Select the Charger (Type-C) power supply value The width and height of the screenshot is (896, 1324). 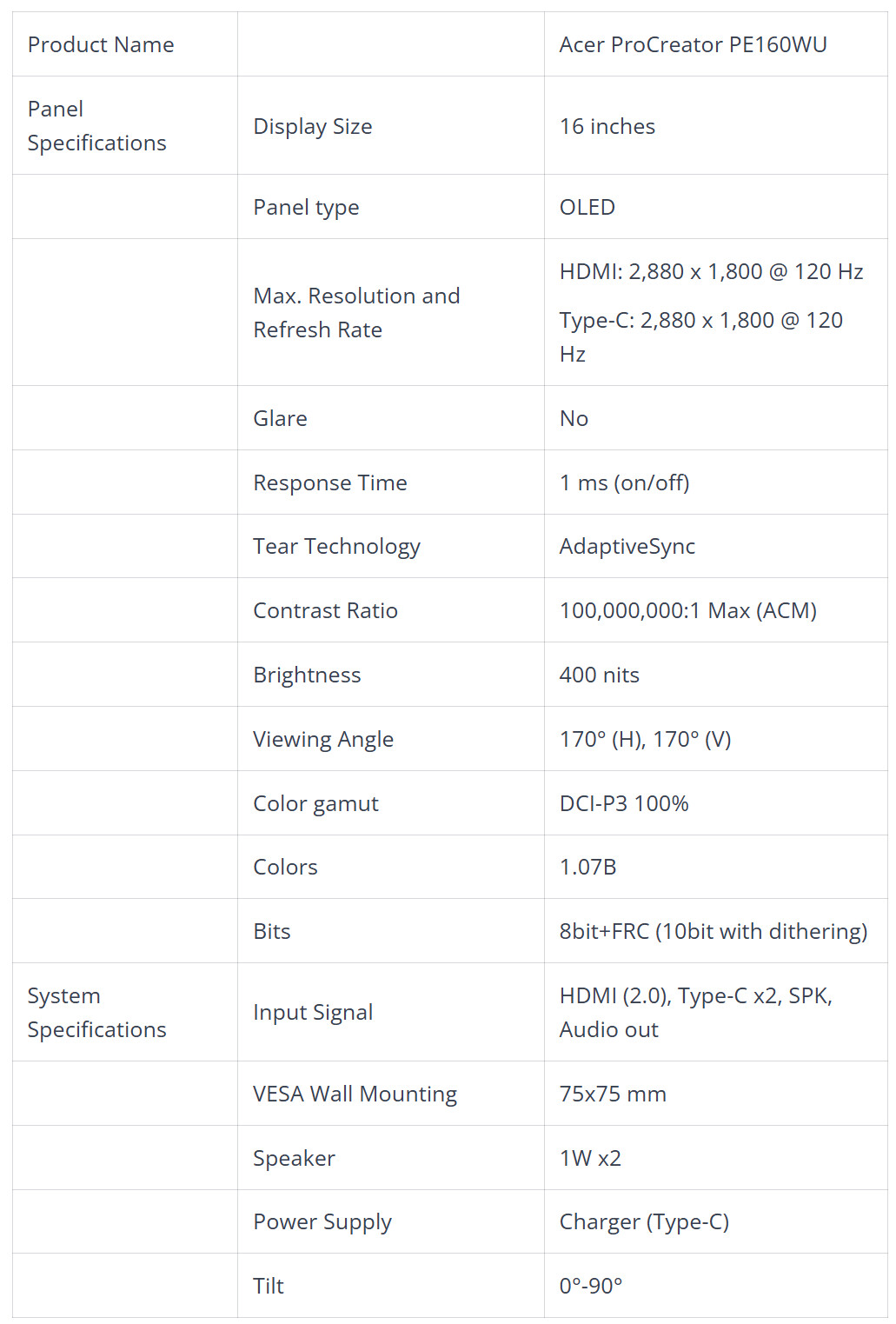pos(644,1221)
